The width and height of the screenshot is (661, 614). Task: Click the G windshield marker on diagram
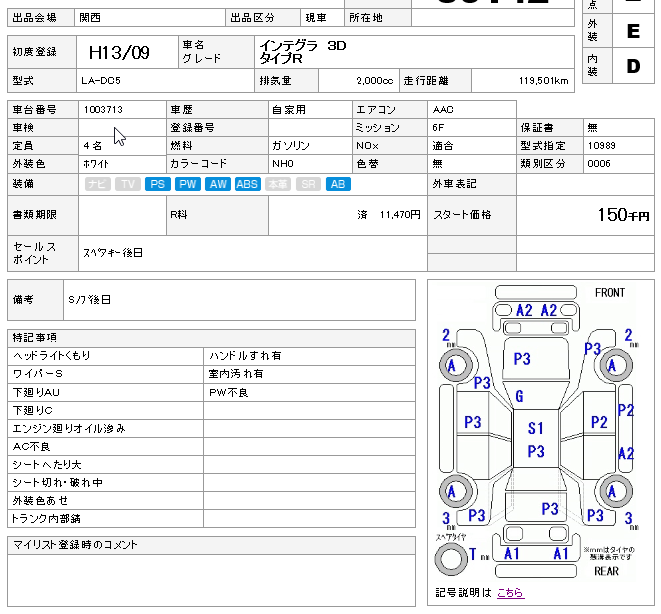coord(519,397)
